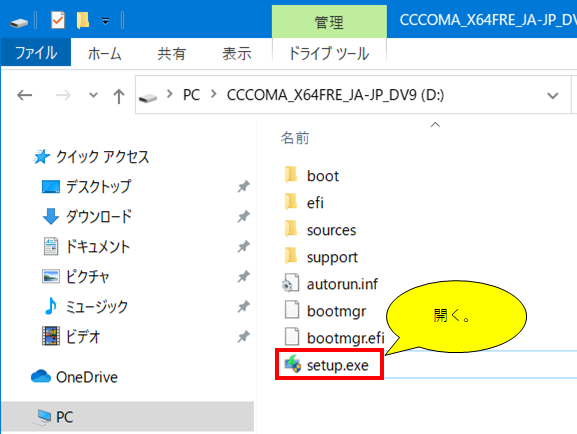The height and width of the screenshot is (434, 577).
Task: Open the recent locations dropdown arrow
Action: (93, 95)
